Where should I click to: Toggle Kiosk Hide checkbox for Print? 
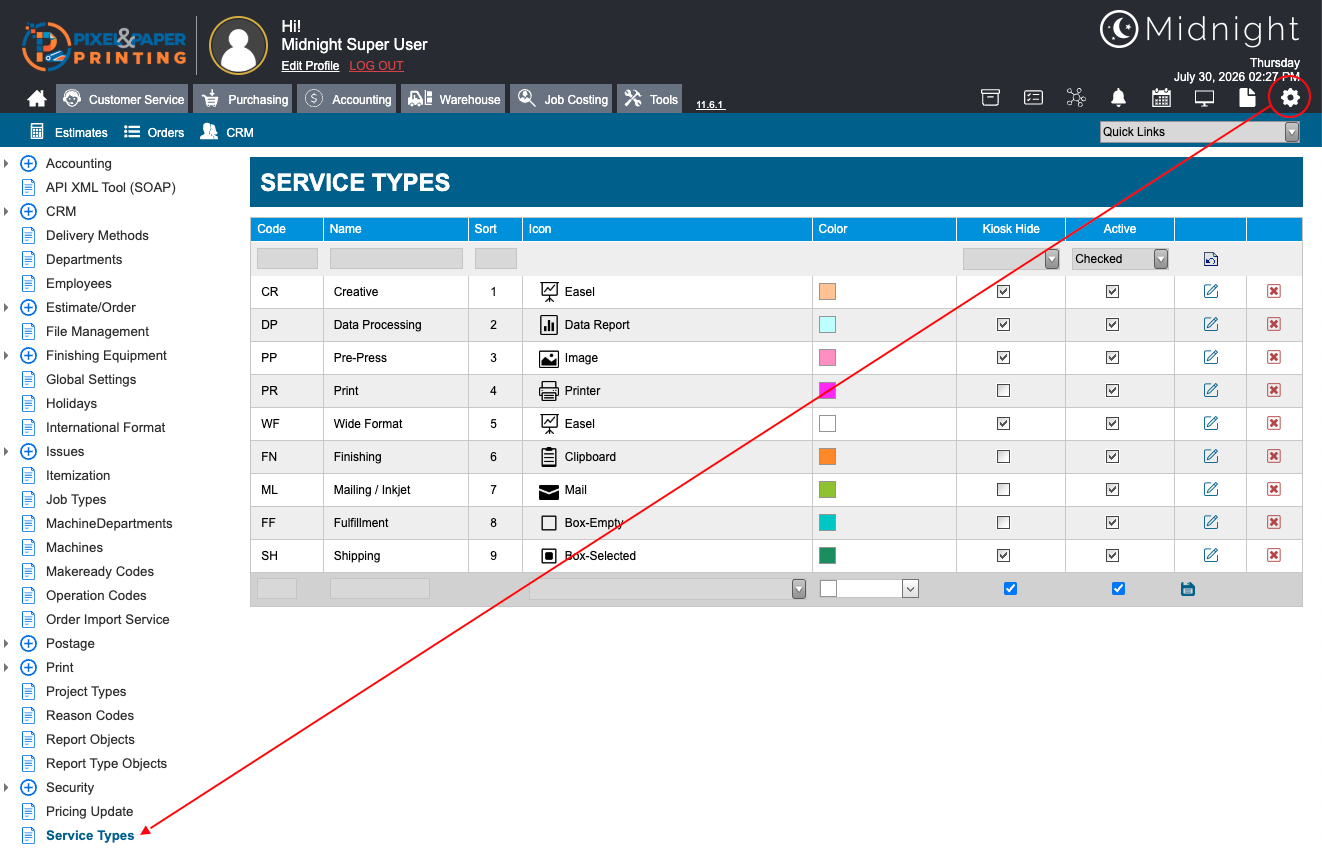point(1004,390)
